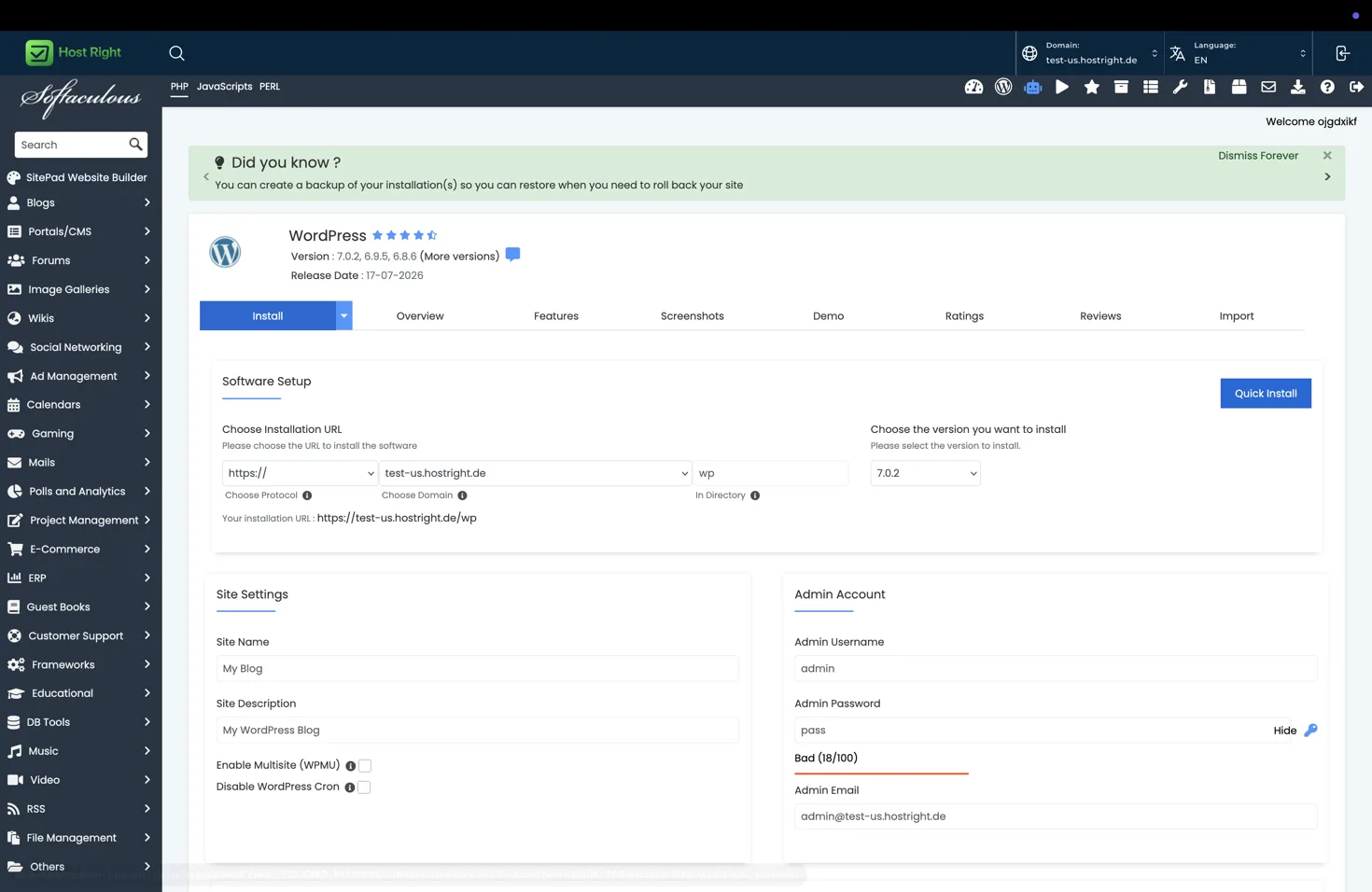The height and width of the screenshot is (892, 1372).
Task: Open the package box icon in toolbar
Action: click(x=1239, y=87)
